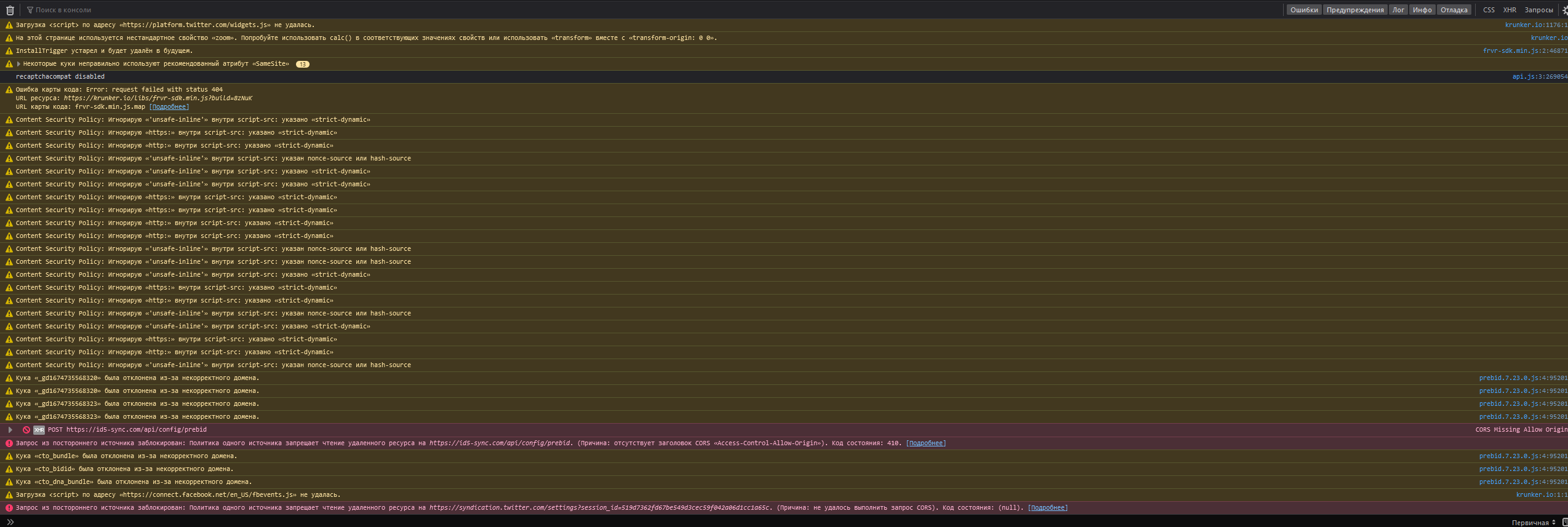Open Подробнее link in source map error
Viewport: 1568px width, 527px height.
[169, 107]
